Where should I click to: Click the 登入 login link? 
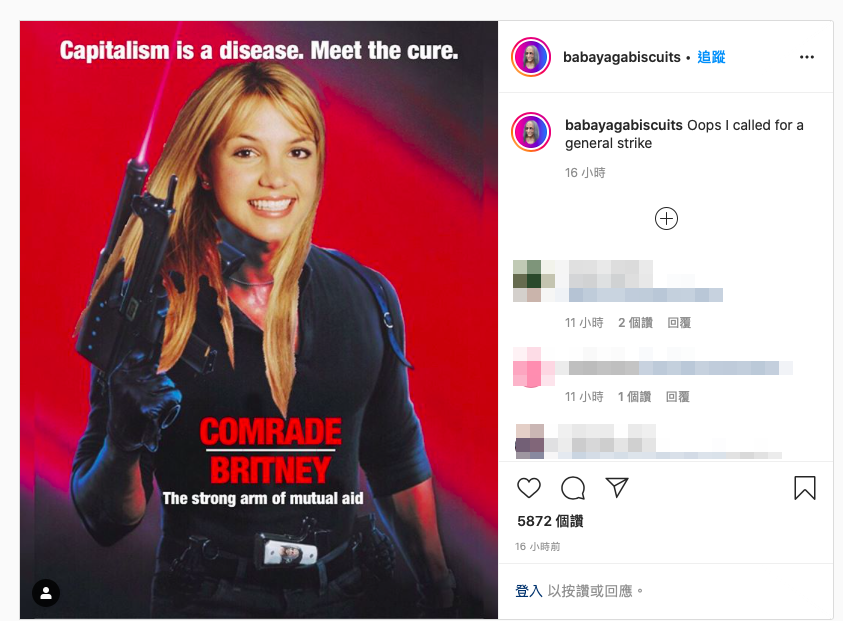(x=528, y=591)
